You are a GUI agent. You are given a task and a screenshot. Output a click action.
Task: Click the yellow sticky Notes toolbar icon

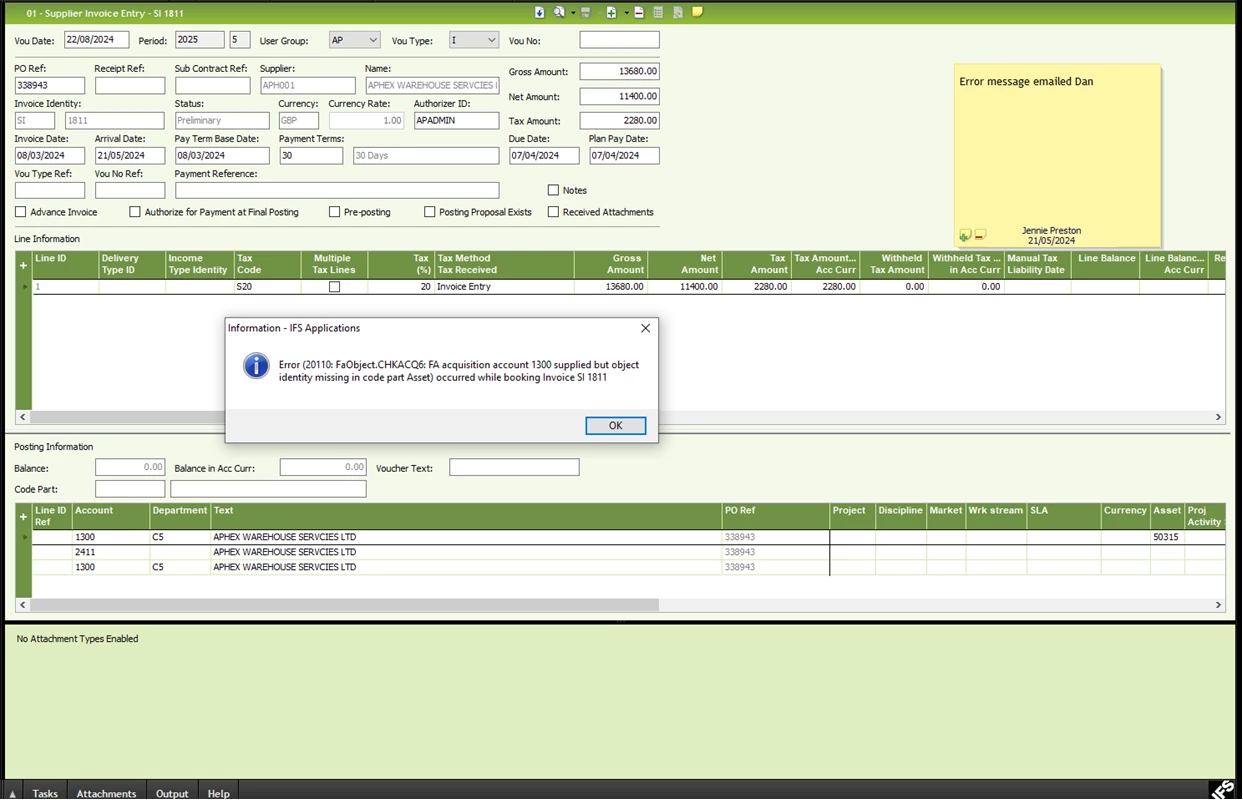click(698, 12)
